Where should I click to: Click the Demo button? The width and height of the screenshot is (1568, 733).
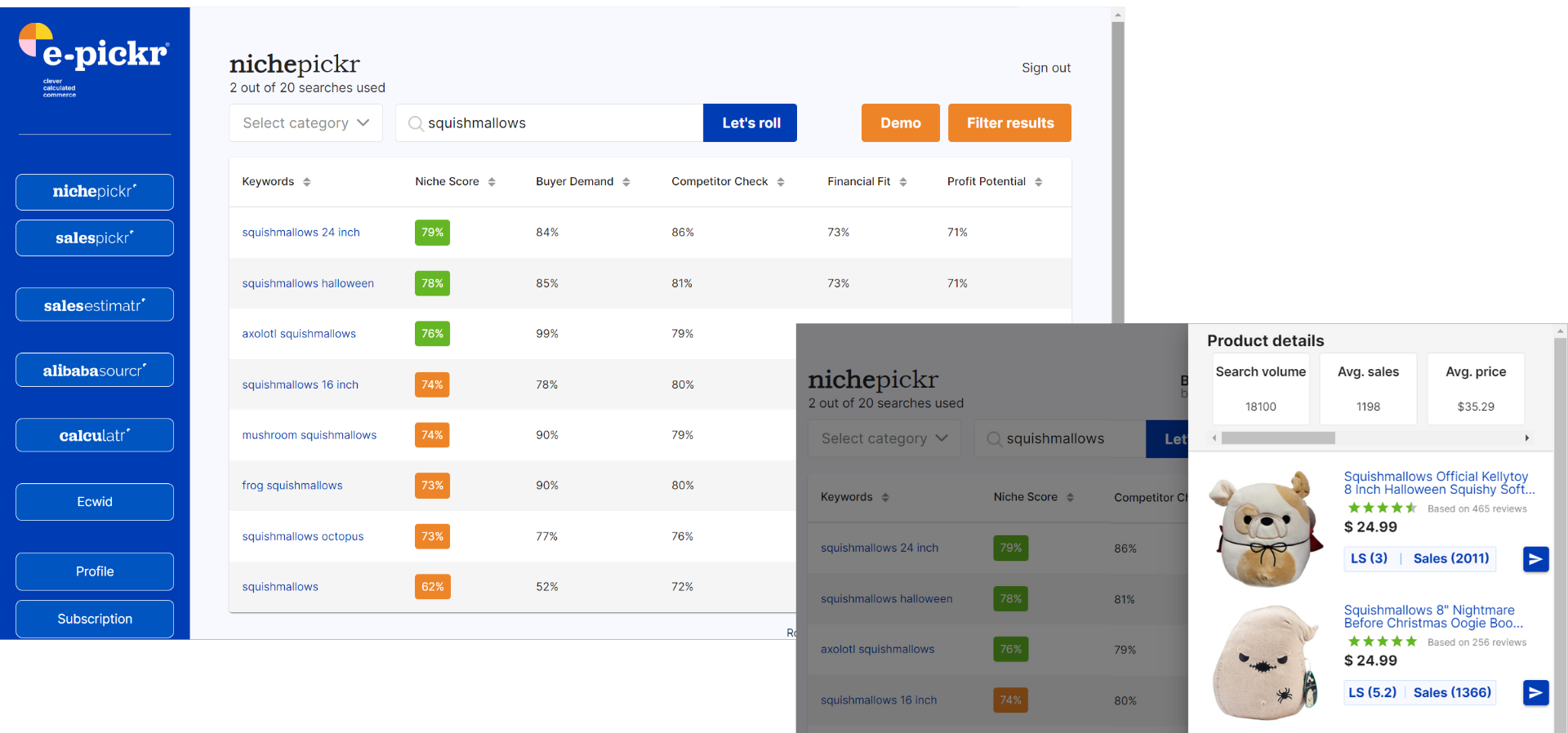click(x=901, y=123)
